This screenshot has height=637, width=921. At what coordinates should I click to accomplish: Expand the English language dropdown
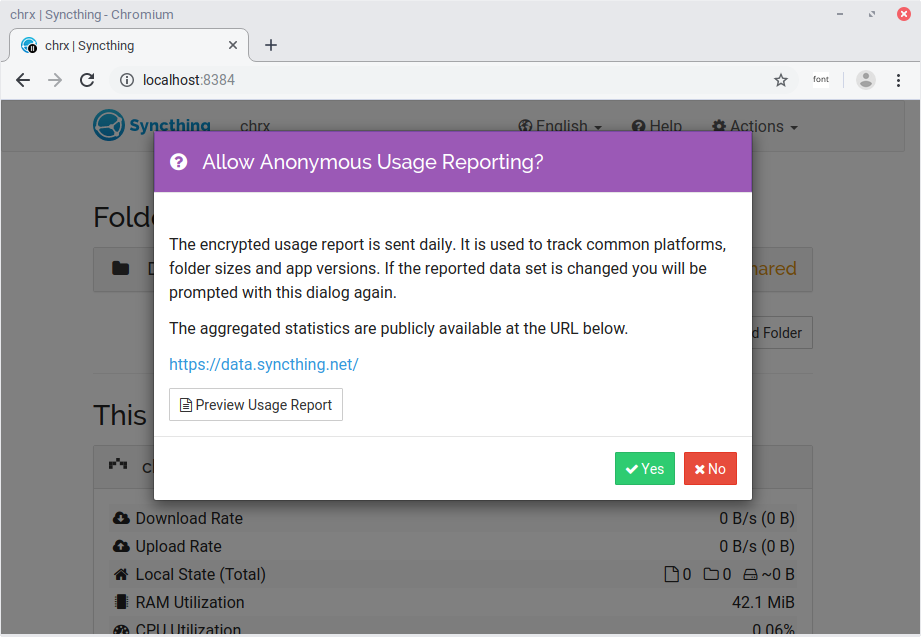coord(560,126)
